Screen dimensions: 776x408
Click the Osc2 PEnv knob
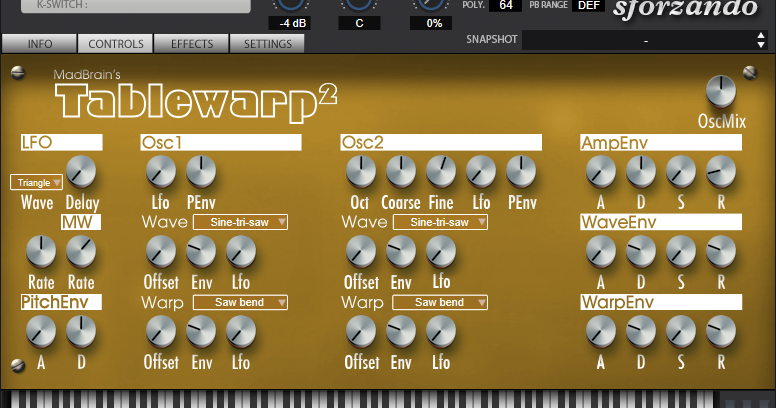(521, 171)
